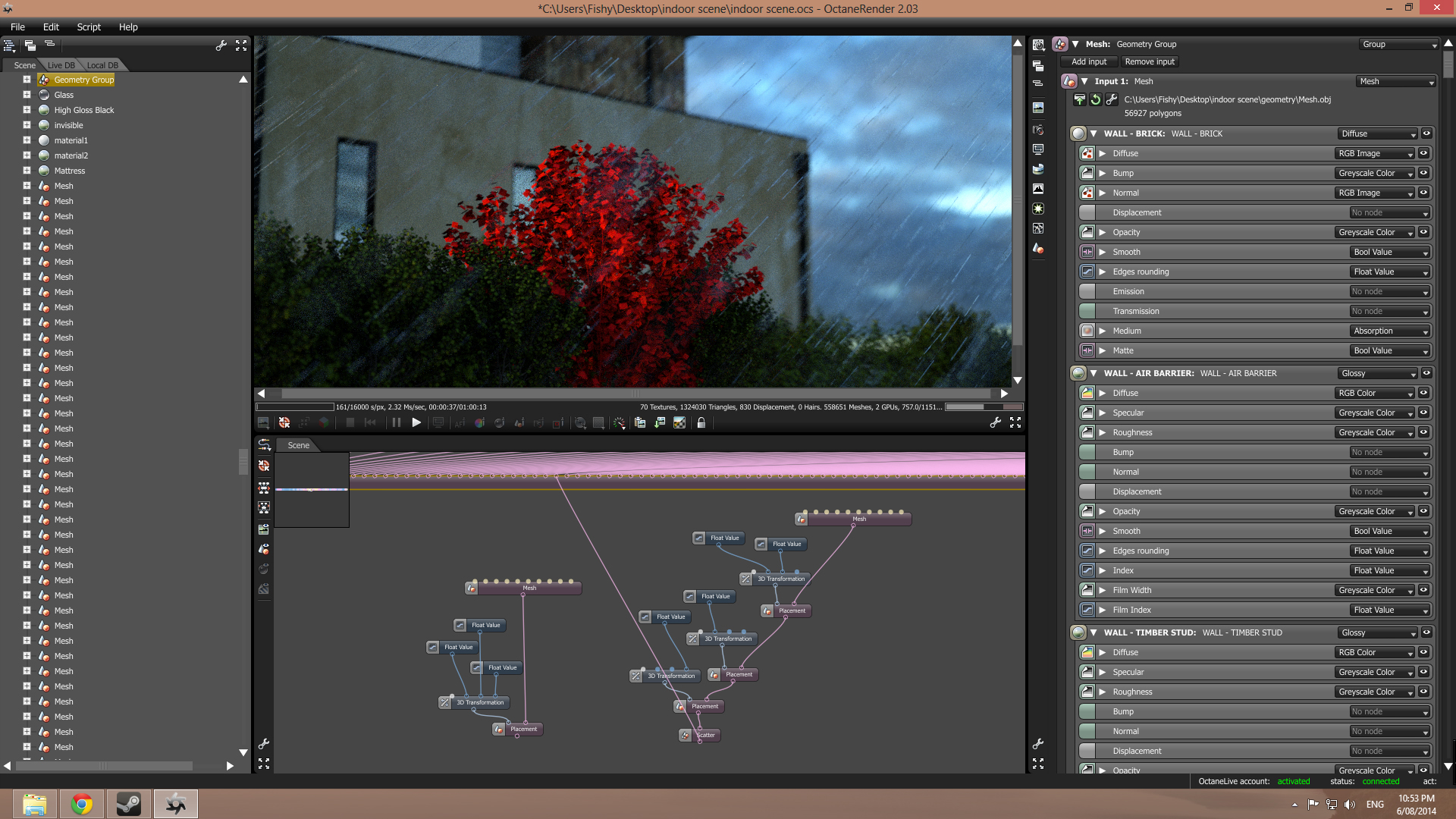Click the wrench icon in outliner header

tap(221, 45)
